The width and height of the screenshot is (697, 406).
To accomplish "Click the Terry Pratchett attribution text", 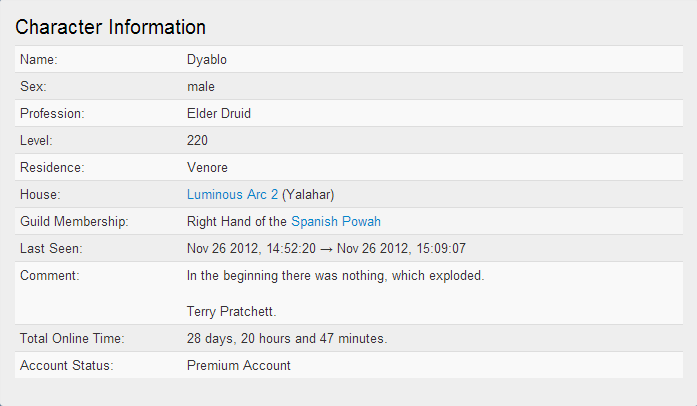I will click(231, 311).
